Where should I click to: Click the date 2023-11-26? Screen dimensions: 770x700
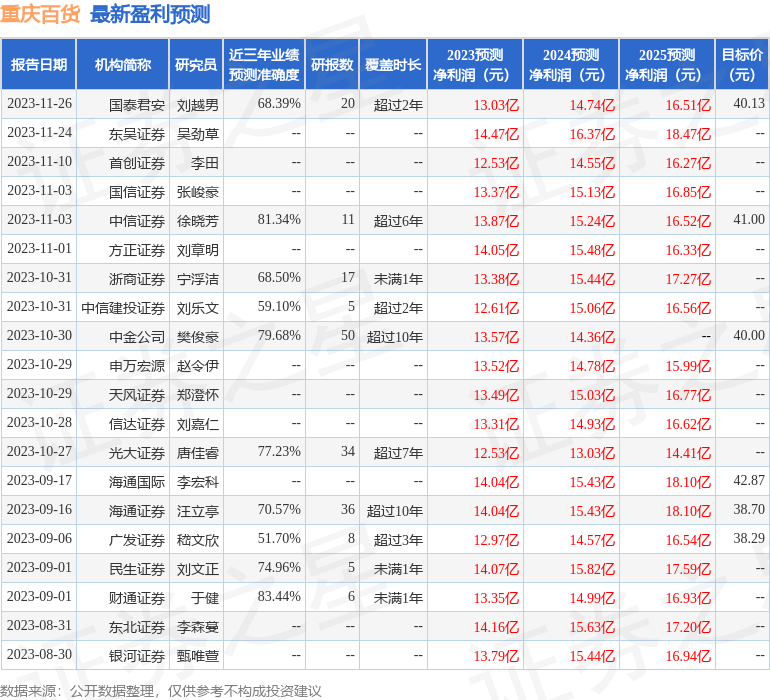(x=39, y=103)
